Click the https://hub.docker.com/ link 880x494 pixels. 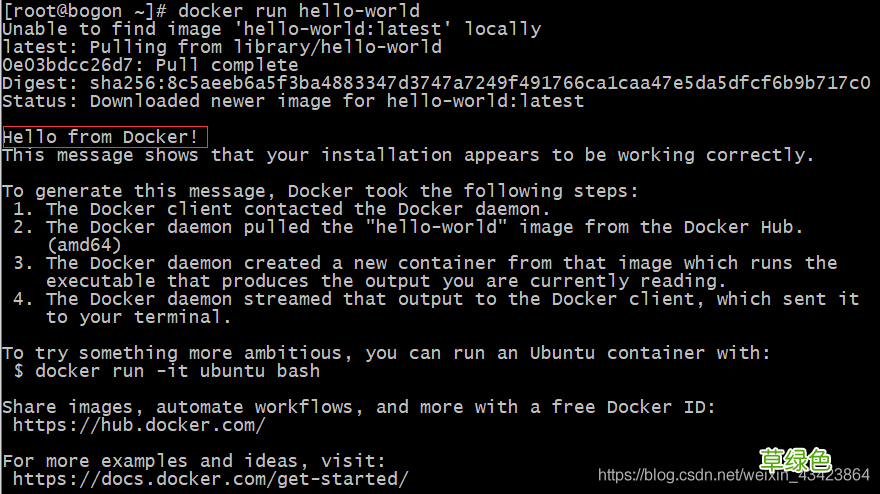139,425
